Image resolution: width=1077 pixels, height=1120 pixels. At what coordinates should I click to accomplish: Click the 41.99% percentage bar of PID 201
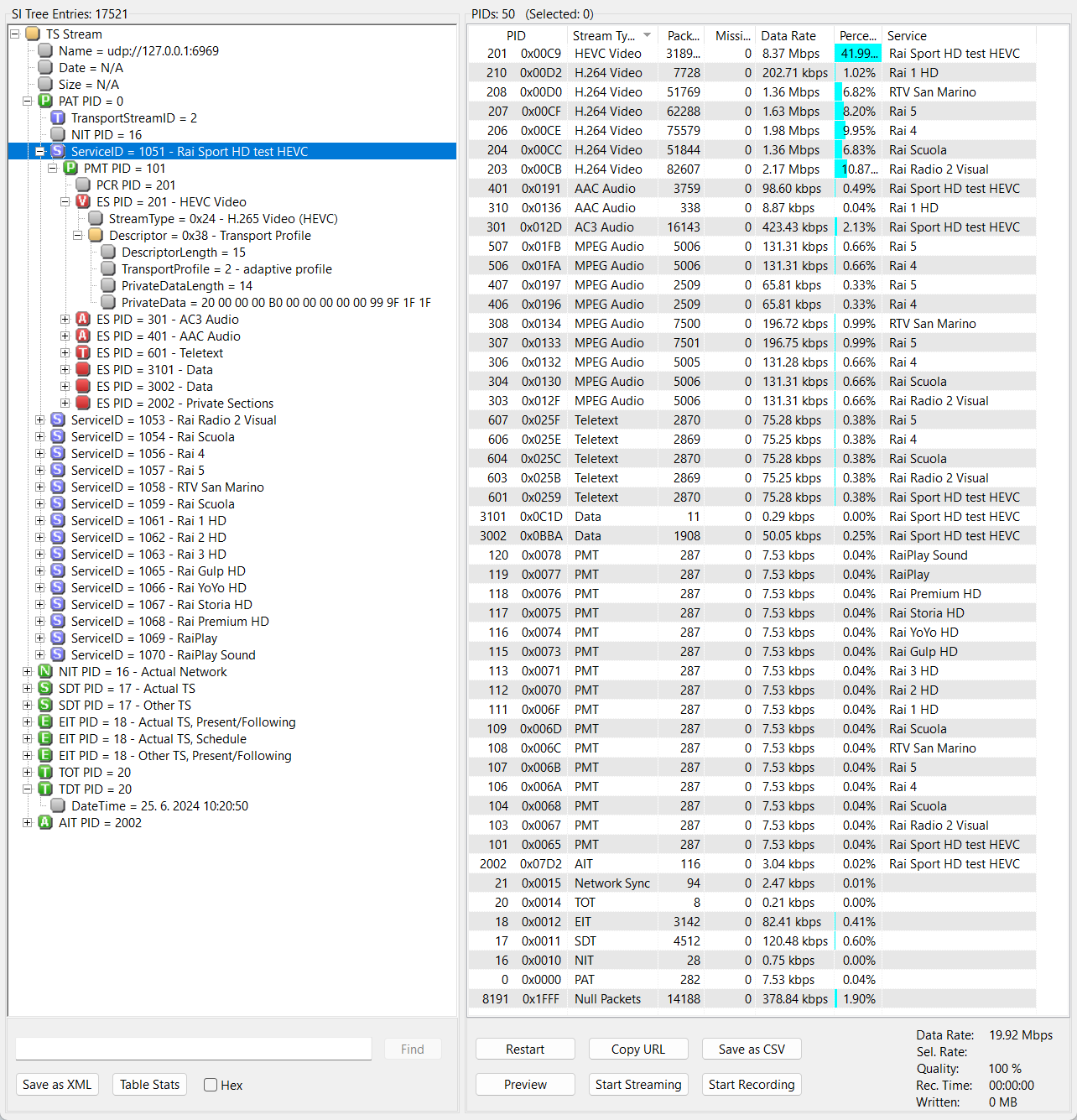pyautogui.click(x=858, y=54)
